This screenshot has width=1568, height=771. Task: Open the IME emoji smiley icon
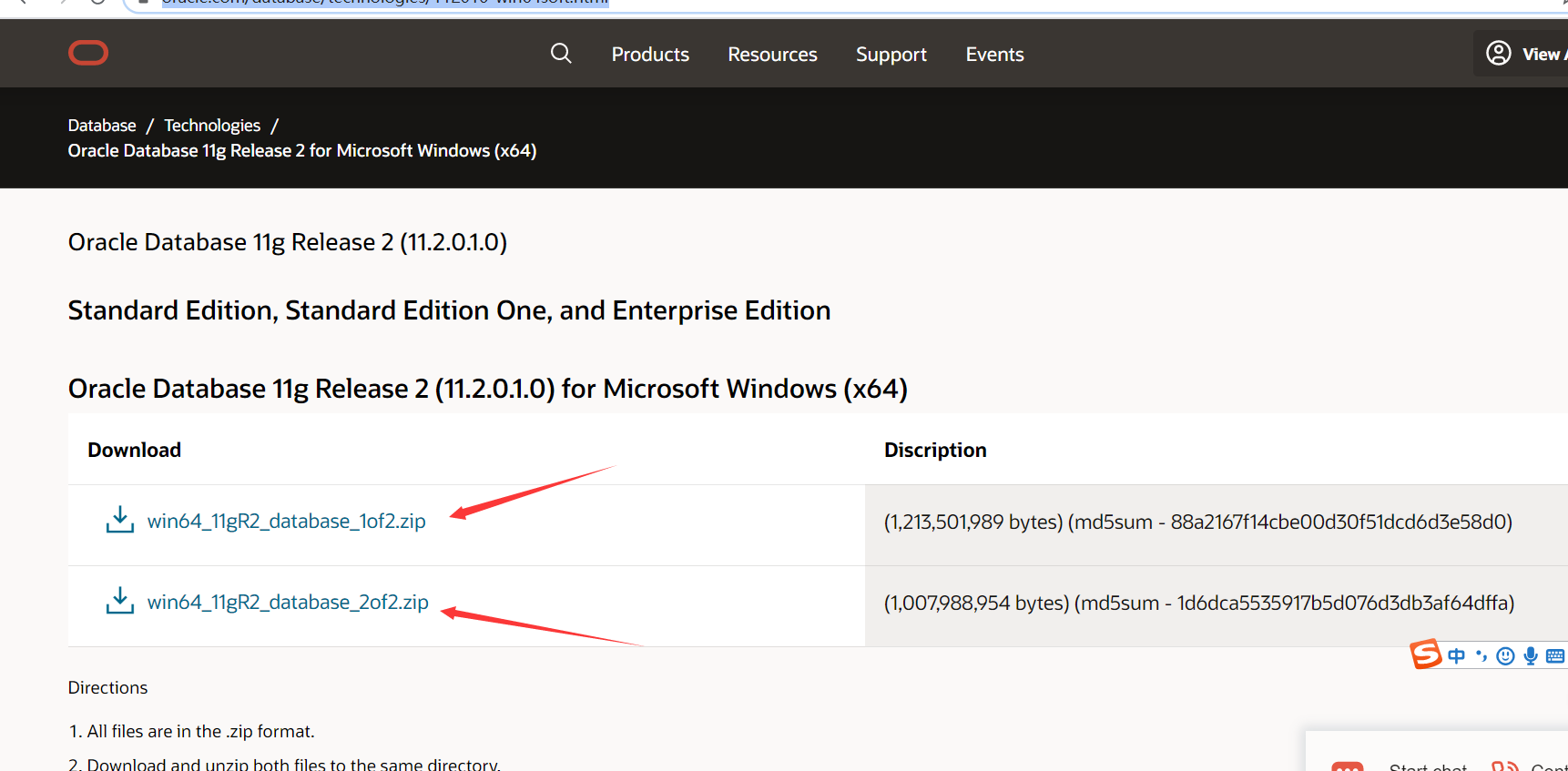pos(1506,656)
